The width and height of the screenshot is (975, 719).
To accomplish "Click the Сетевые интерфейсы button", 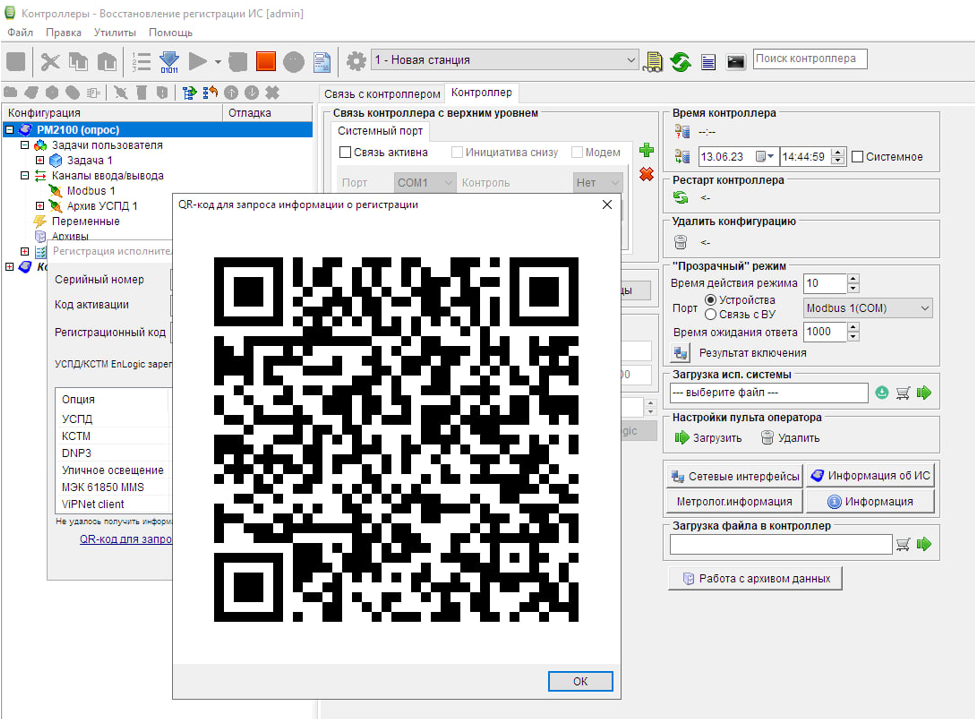I will pos(735,476).
